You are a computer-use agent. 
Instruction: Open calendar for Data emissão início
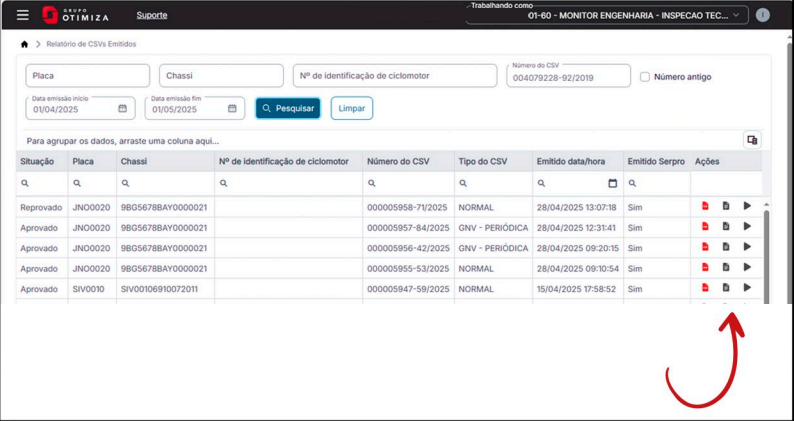[x=123, y=108]
